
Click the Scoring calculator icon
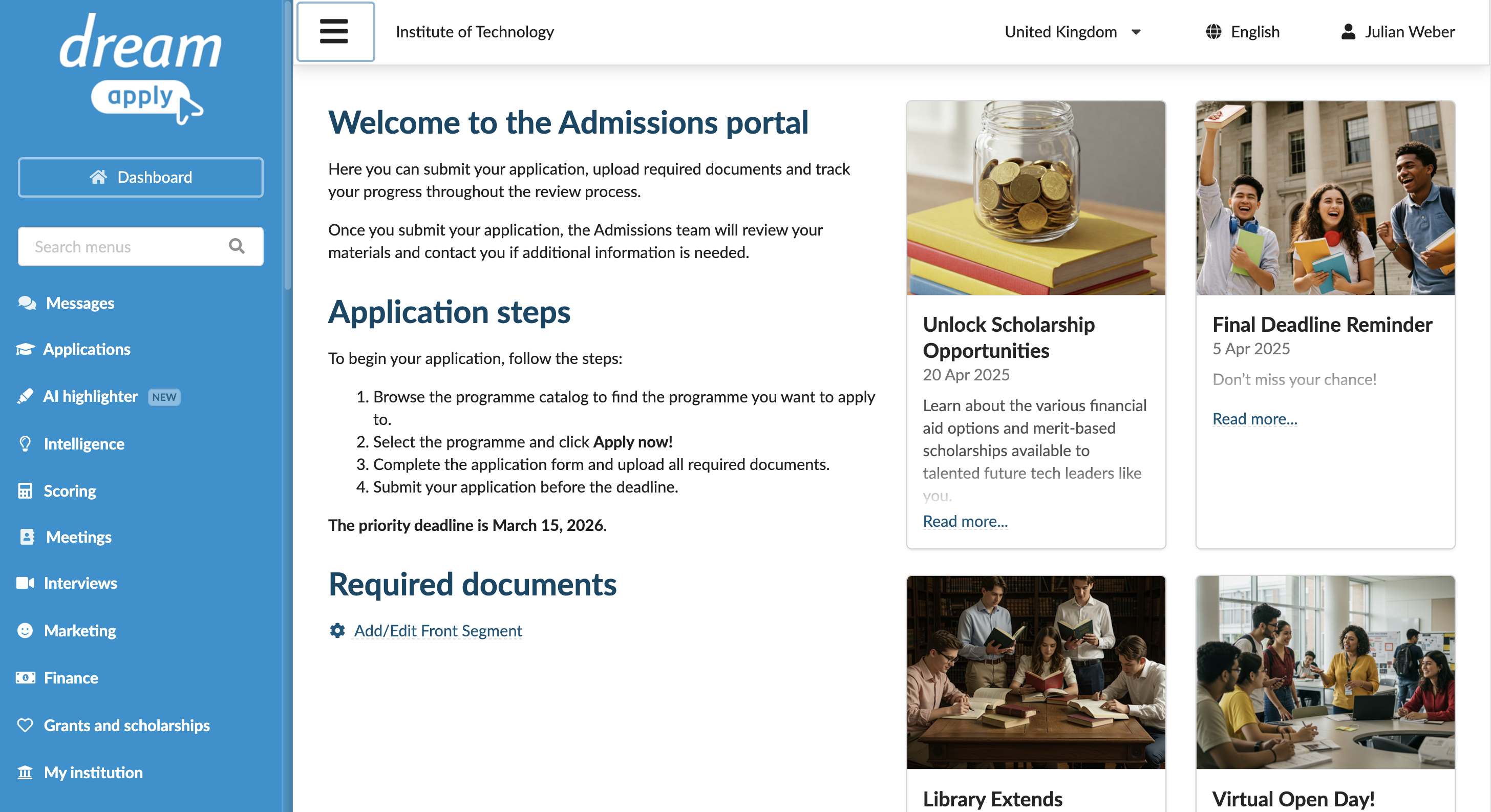[x=25, y=491]
